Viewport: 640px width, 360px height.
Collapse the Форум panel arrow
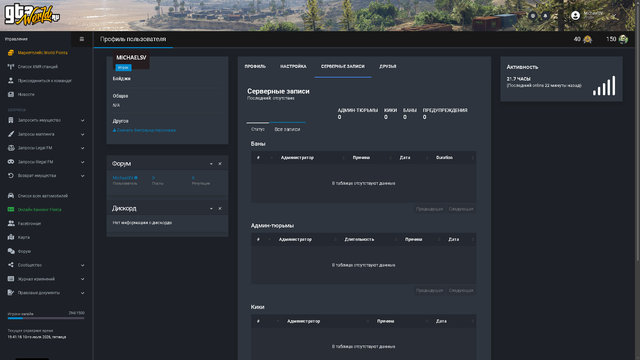tap(211, 164)
